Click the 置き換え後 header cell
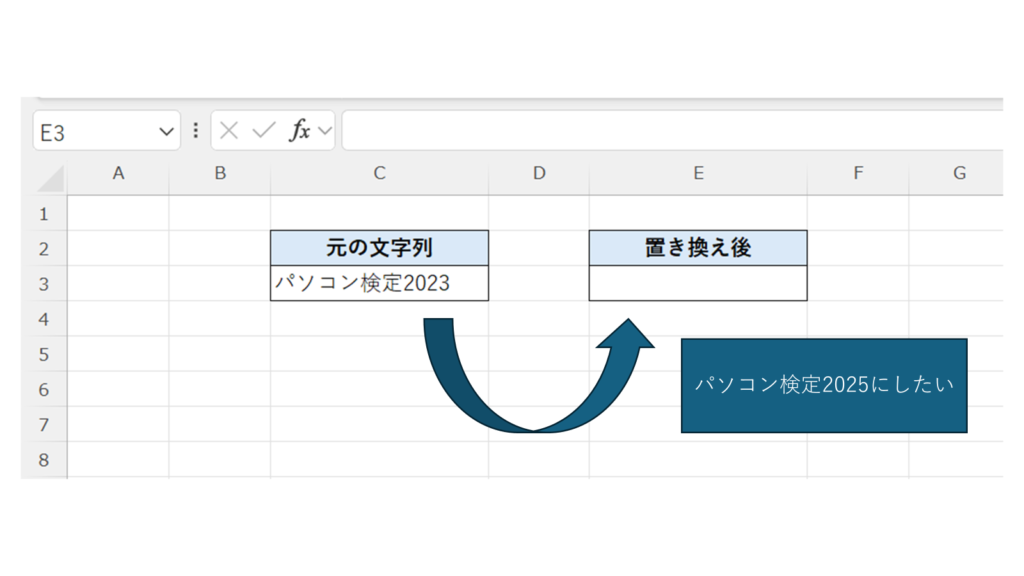This screenshot has height=576, width=1024. 698,248
